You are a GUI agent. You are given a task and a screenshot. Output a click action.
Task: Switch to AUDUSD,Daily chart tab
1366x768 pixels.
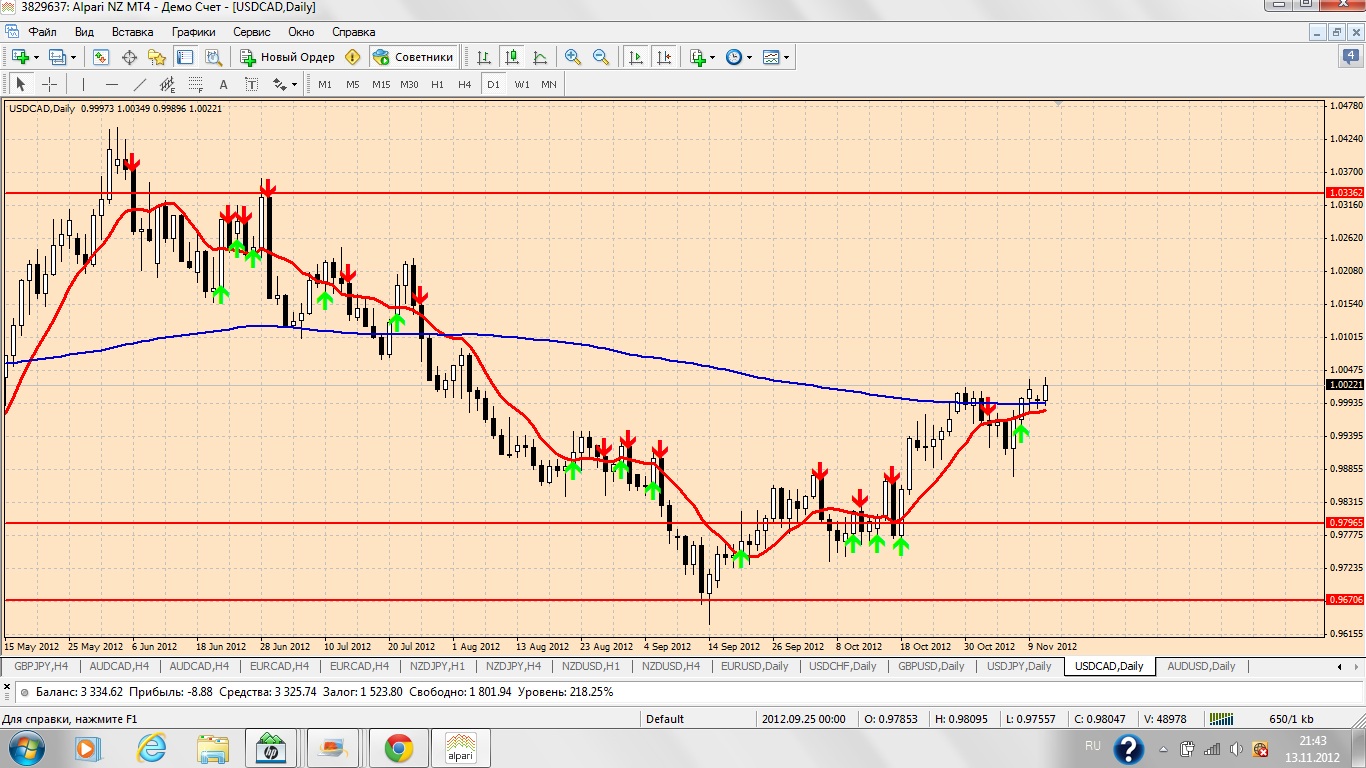[x=1201, y=666]
